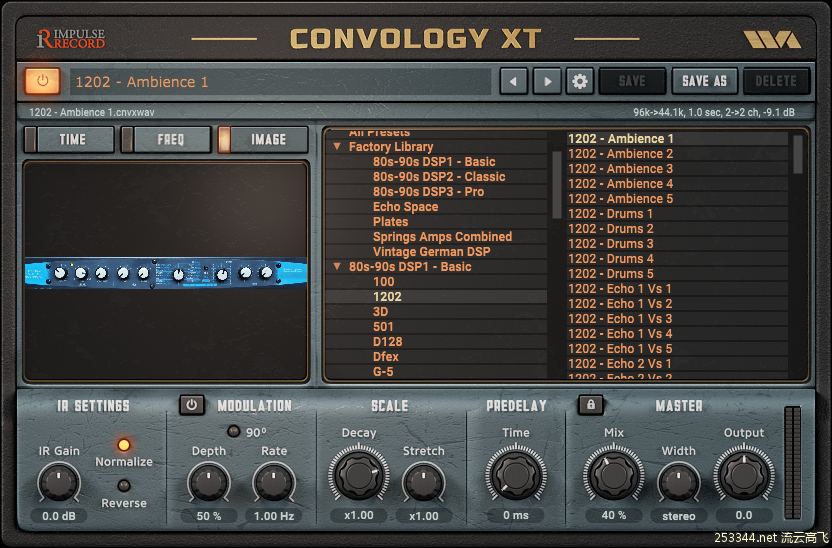Screen dimensions: 832x548
Task: Choose preset 1202 - Drums 4
Action: [x=677, y=258]
